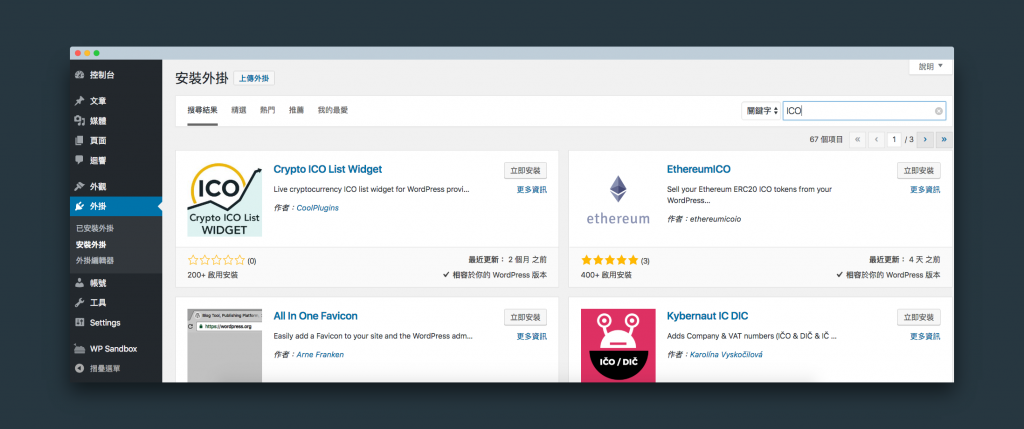Image resolution: width=1024 pixels, height=429 pixels.
Task: Visit author Karolína Vyskočilová link
Action: [x=726, y=355]
